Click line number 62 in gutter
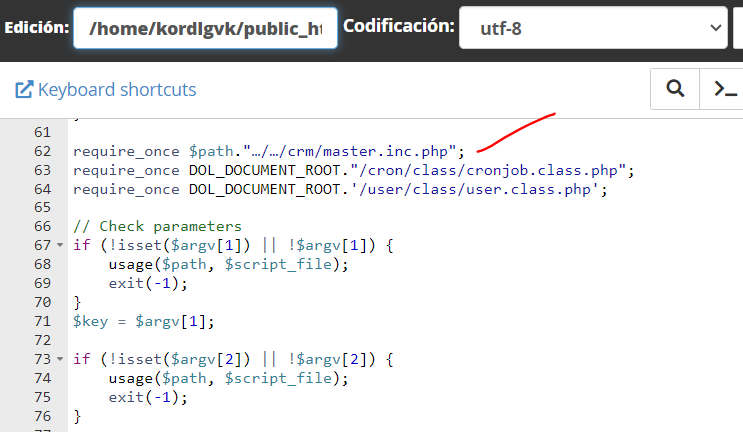The image size is (743, 432). 42,151
